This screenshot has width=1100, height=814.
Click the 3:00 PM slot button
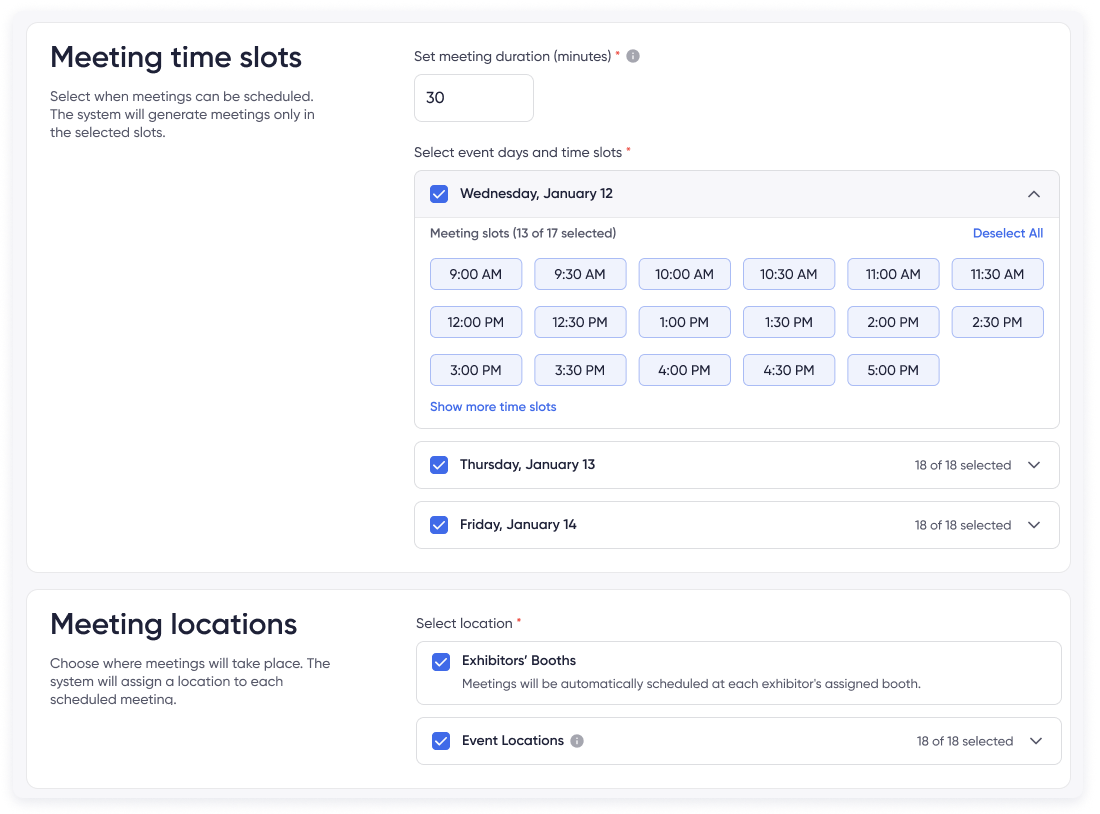coord(476,370)
